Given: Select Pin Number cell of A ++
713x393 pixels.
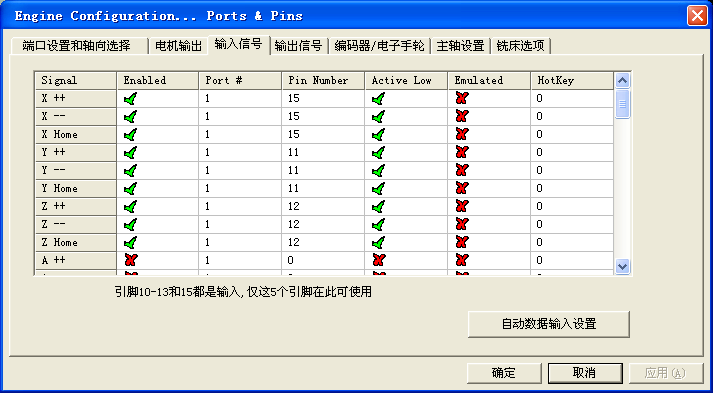Looking at the screenshot, I should pos(323,261).
